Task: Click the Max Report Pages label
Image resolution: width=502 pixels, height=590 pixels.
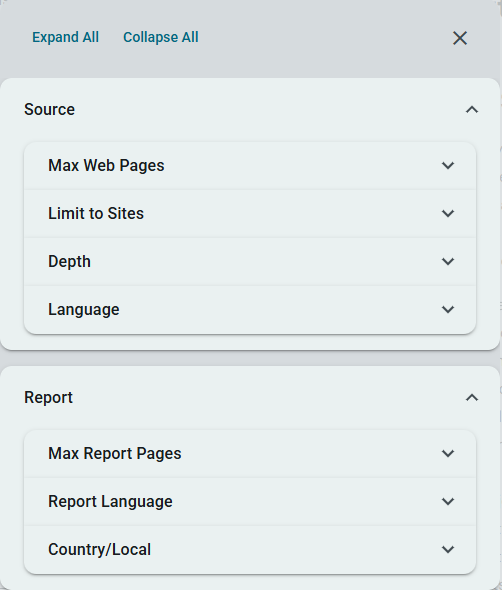Action: click(x=115, y=453)
